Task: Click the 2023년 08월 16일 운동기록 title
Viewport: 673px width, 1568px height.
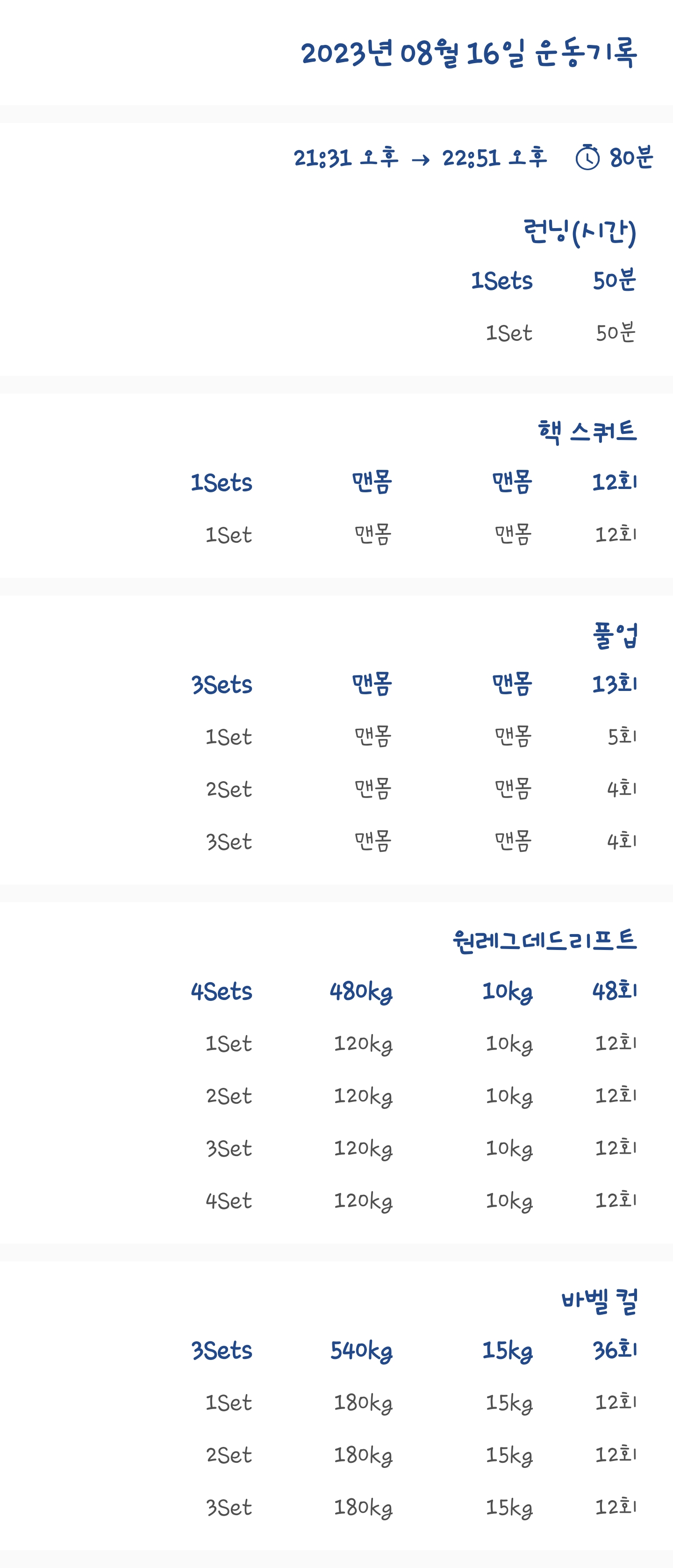Action: tap(469, 53)
